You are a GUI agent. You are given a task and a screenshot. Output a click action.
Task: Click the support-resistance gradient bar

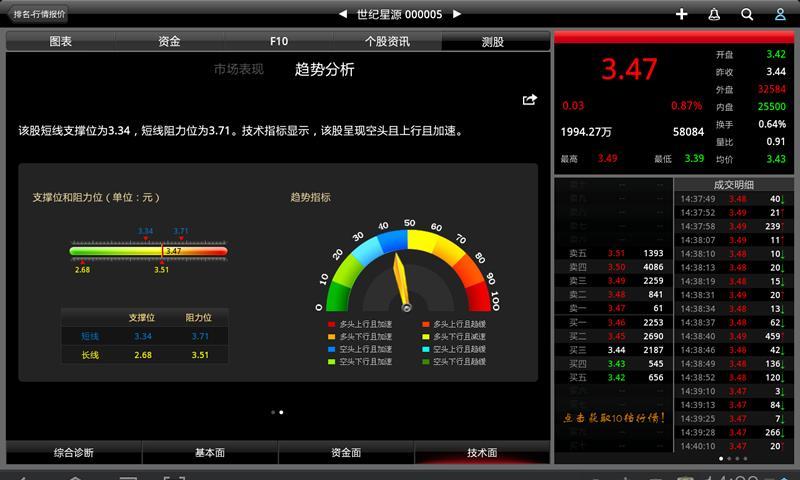coord(148,251)
